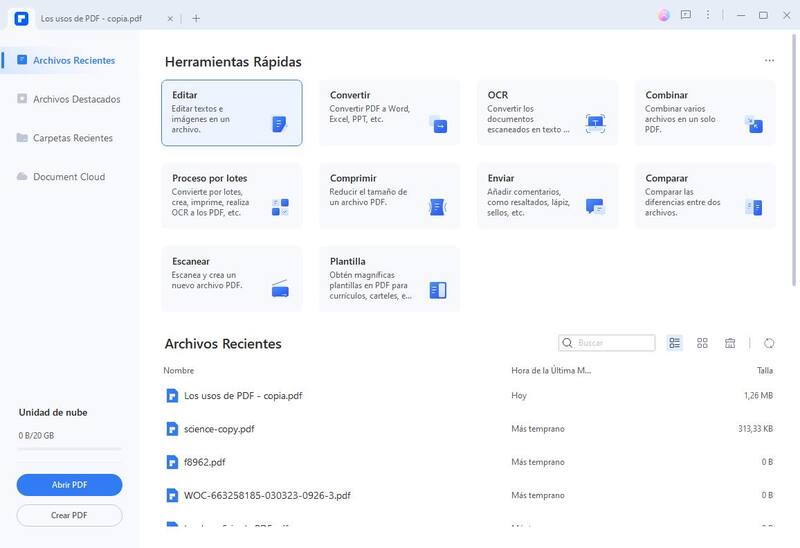Switch recent files to grid view
This screenshot has width=800, height=548.
pyautogui.click(x=702, y=343)
